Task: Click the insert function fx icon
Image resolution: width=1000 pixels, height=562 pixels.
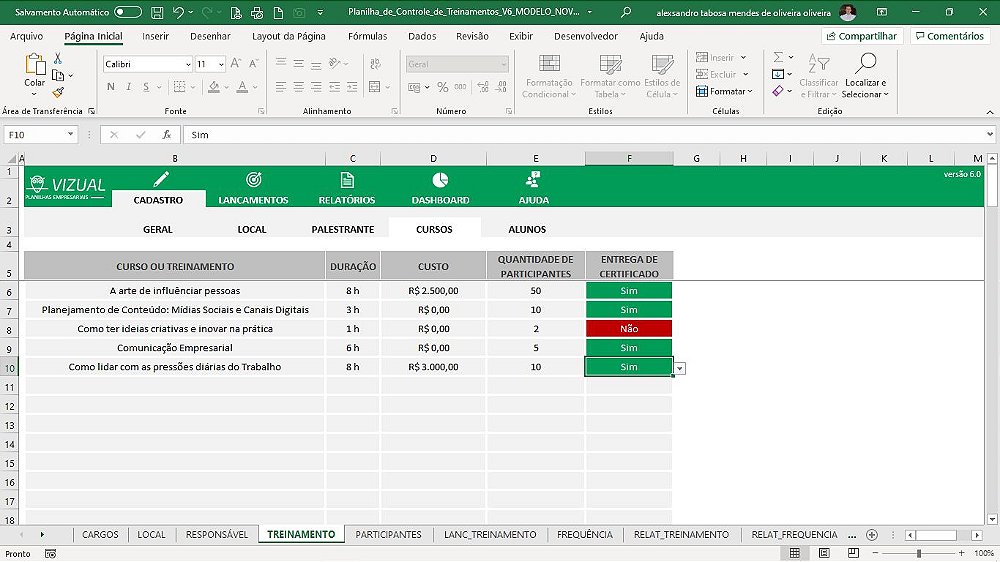Action: tap(166, 135)
